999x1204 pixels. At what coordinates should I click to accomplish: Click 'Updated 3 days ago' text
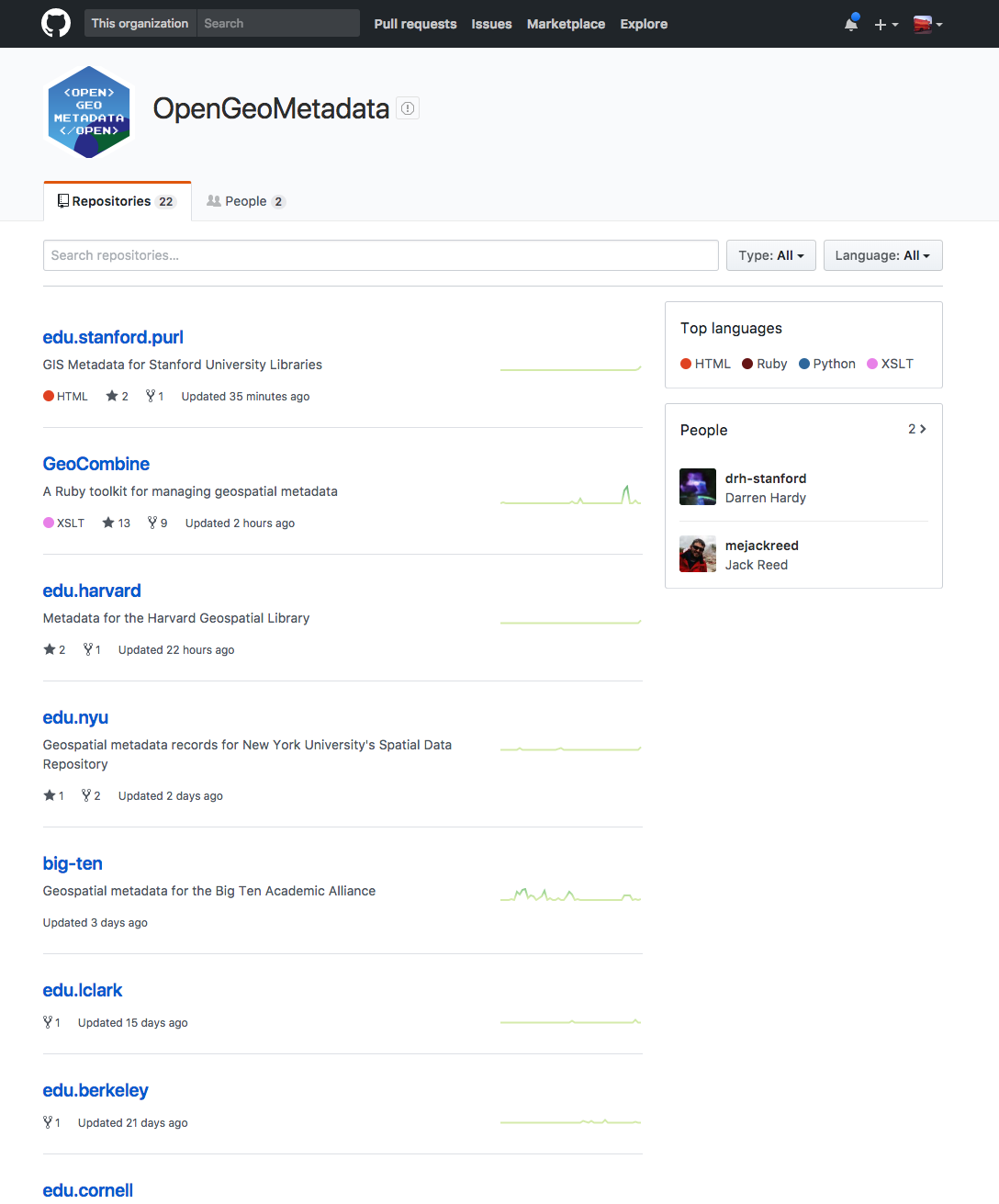[x=95, y=922]
